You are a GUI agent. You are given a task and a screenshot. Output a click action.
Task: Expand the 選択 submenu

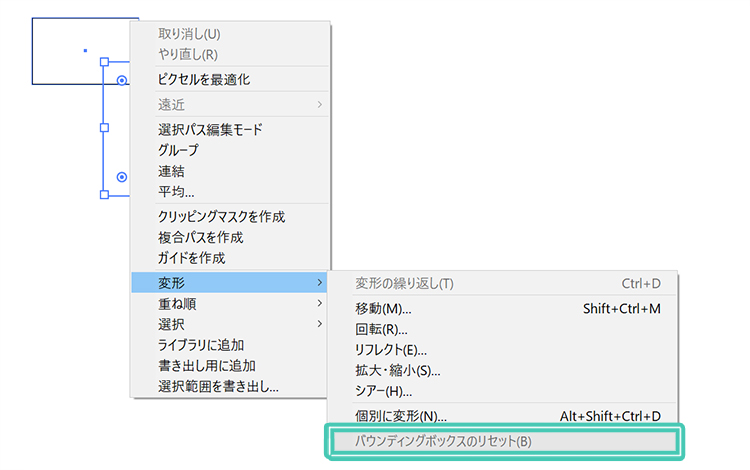coord(230,324)
